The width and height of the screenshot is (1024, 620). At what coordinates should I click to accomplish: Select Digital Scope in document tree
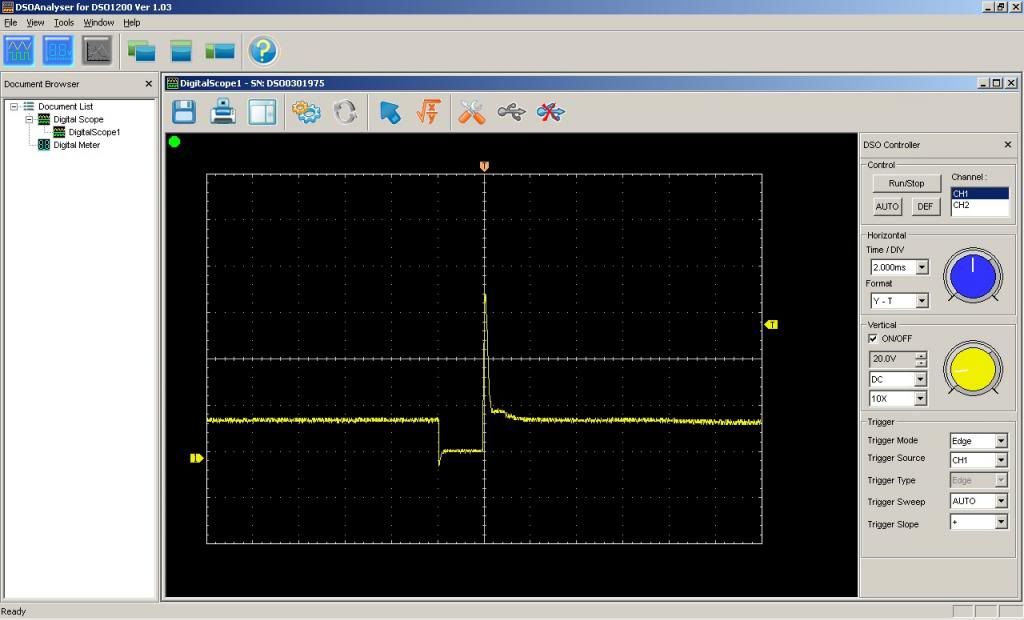tap(78, 120)
